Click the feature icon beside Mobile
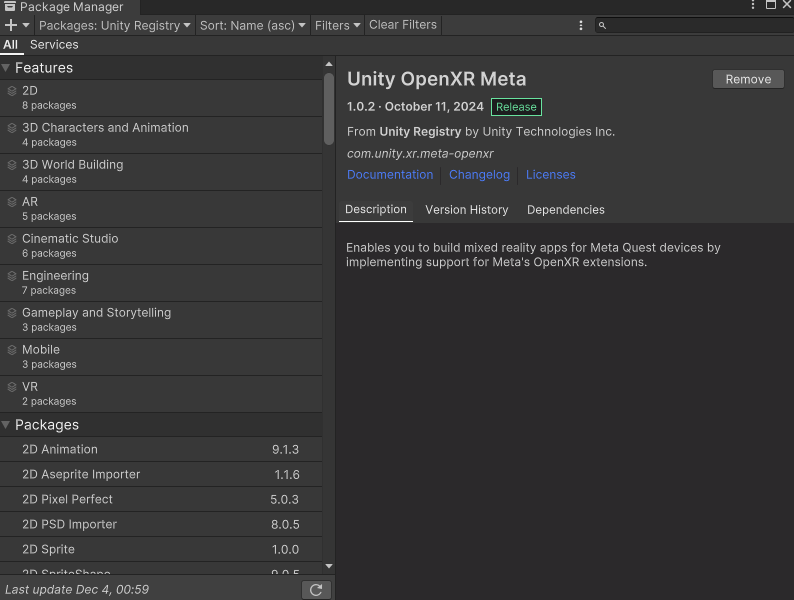 pos(12,350)
